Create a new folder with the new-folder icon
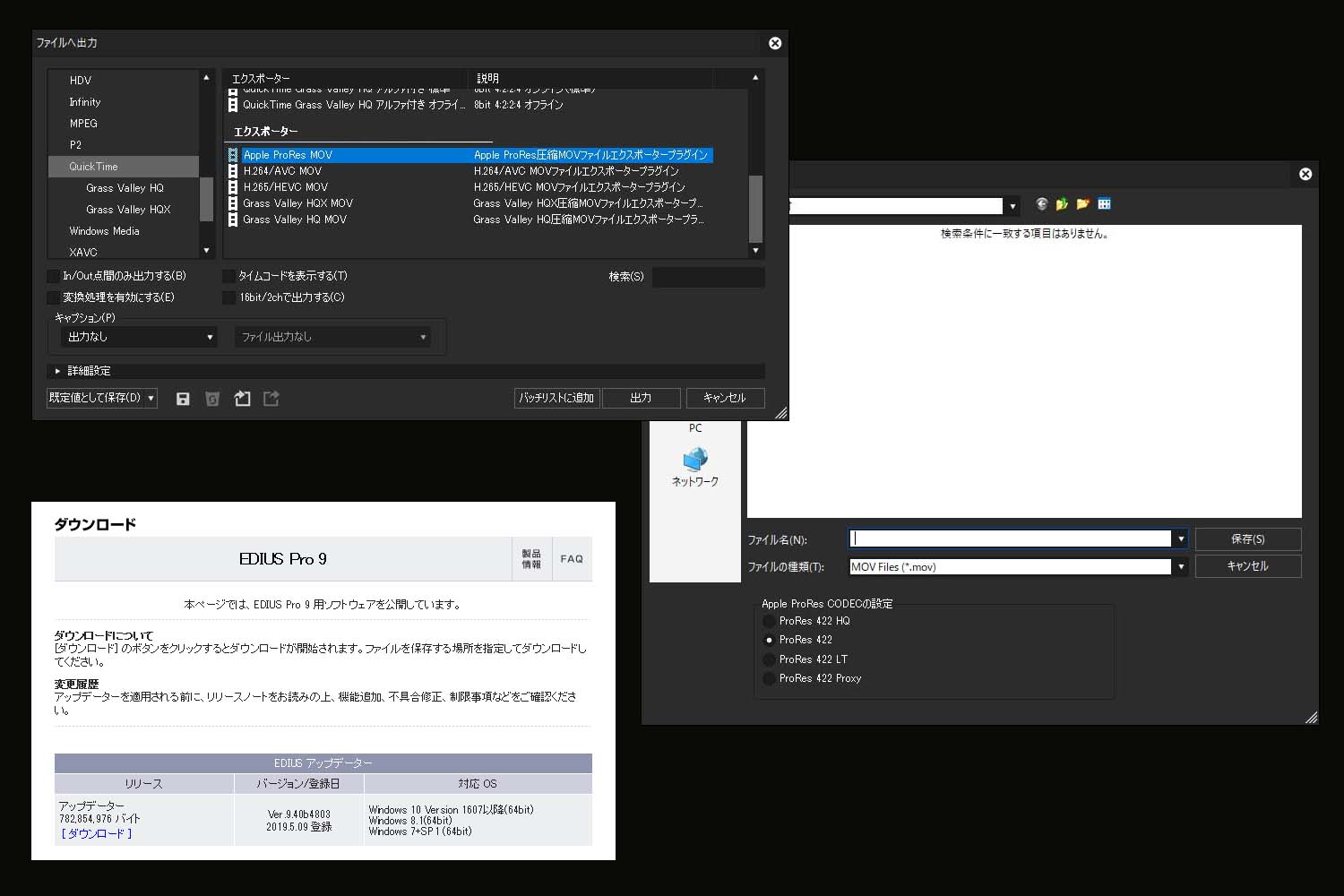The width and height of the screenshot is (1344, 896). tap(1083, 204)
